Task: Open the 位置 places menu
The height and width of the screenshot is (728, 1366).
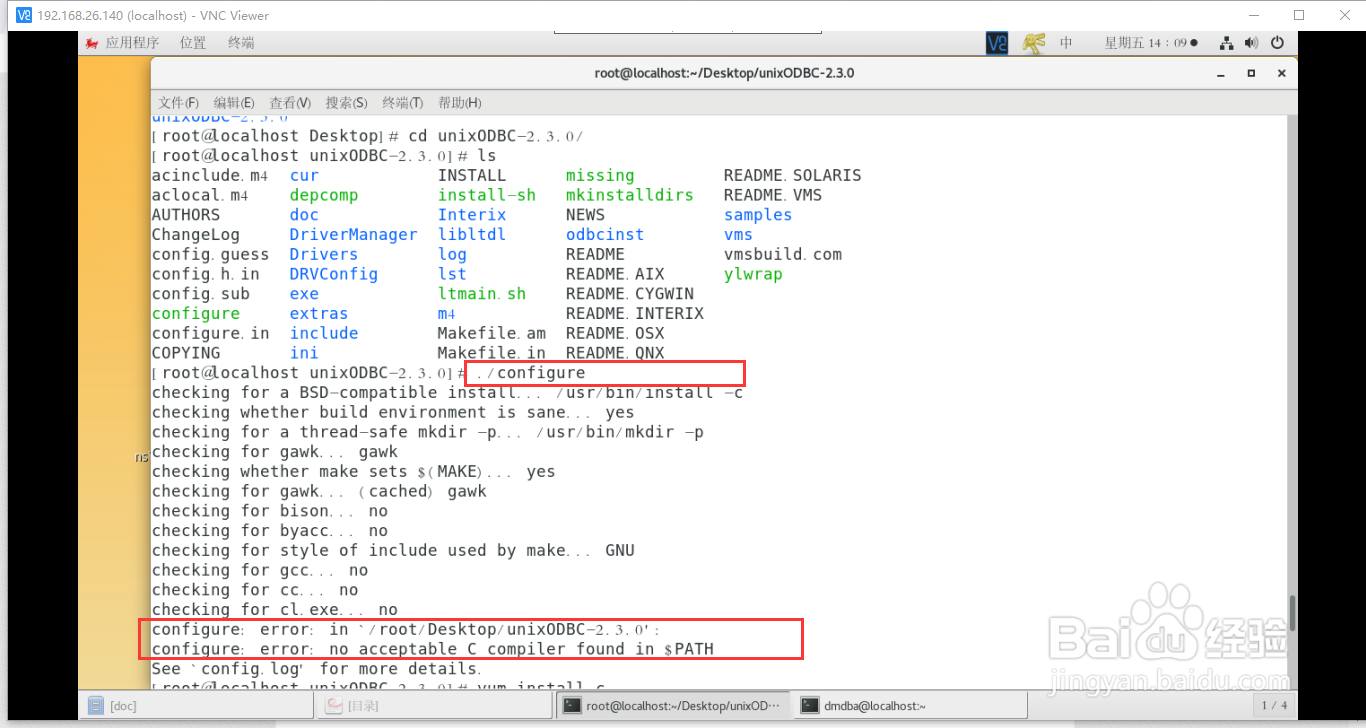Action: click(x=193, y=43)
